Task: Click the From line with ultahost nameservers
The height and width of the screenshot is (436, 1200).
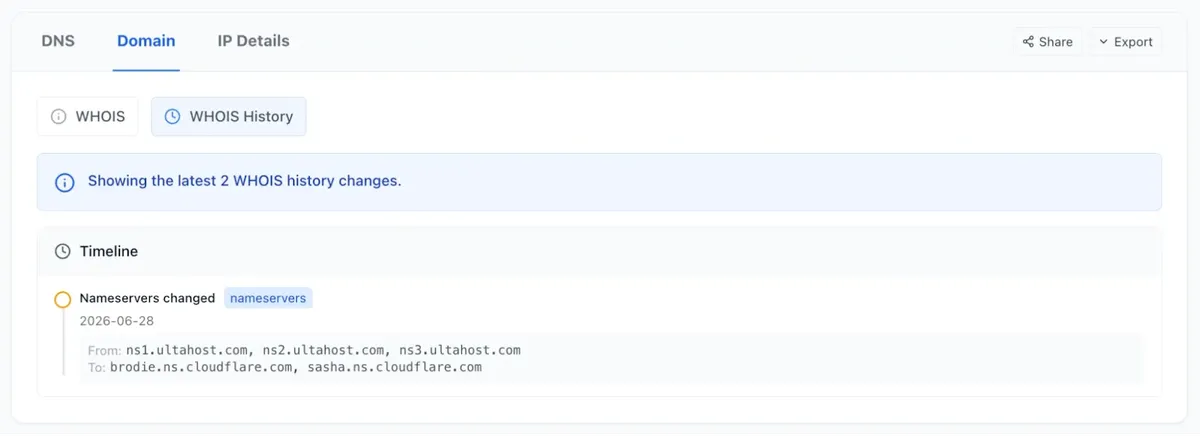Action: point(305,350)
